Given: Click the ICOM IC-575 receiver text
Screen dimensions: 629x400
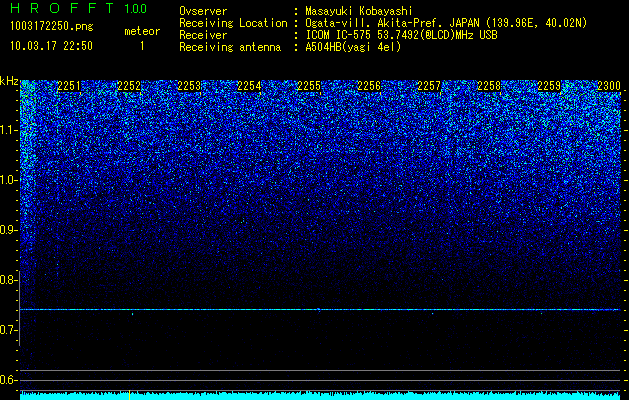Looking at the screenshot, I should pyautogui.click(x=401, y=35).
